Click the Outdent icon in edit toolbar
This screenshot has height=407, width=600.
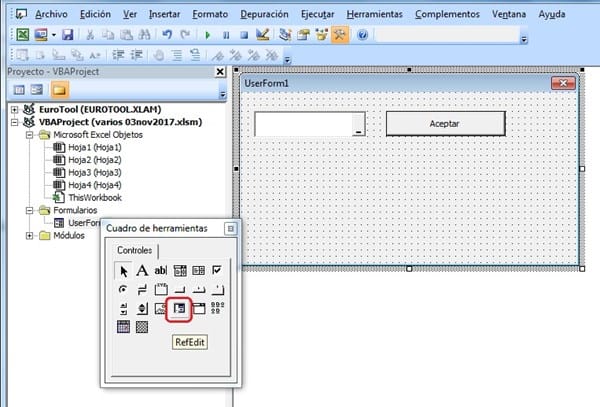tap(137, 55)
